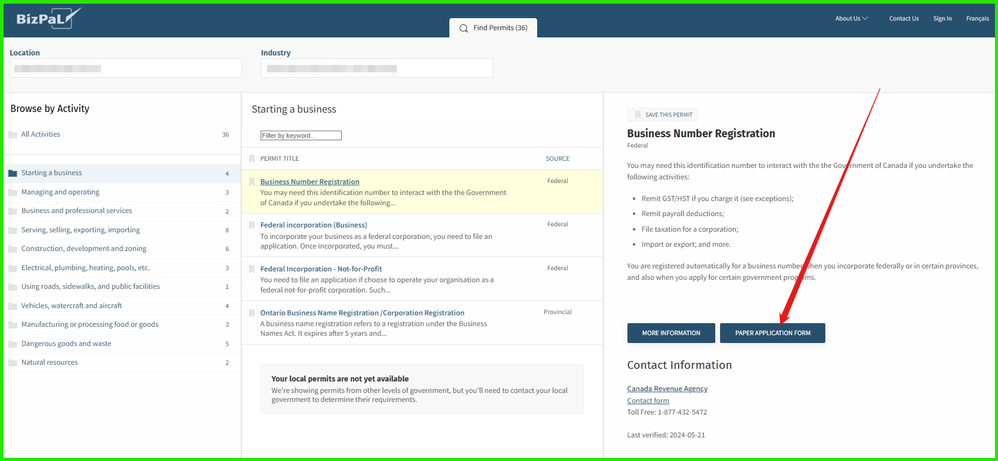Click folder icon next to Dangerous goods and waste
Viewport: 998px width, 461px height.
[x=12, y=343]
